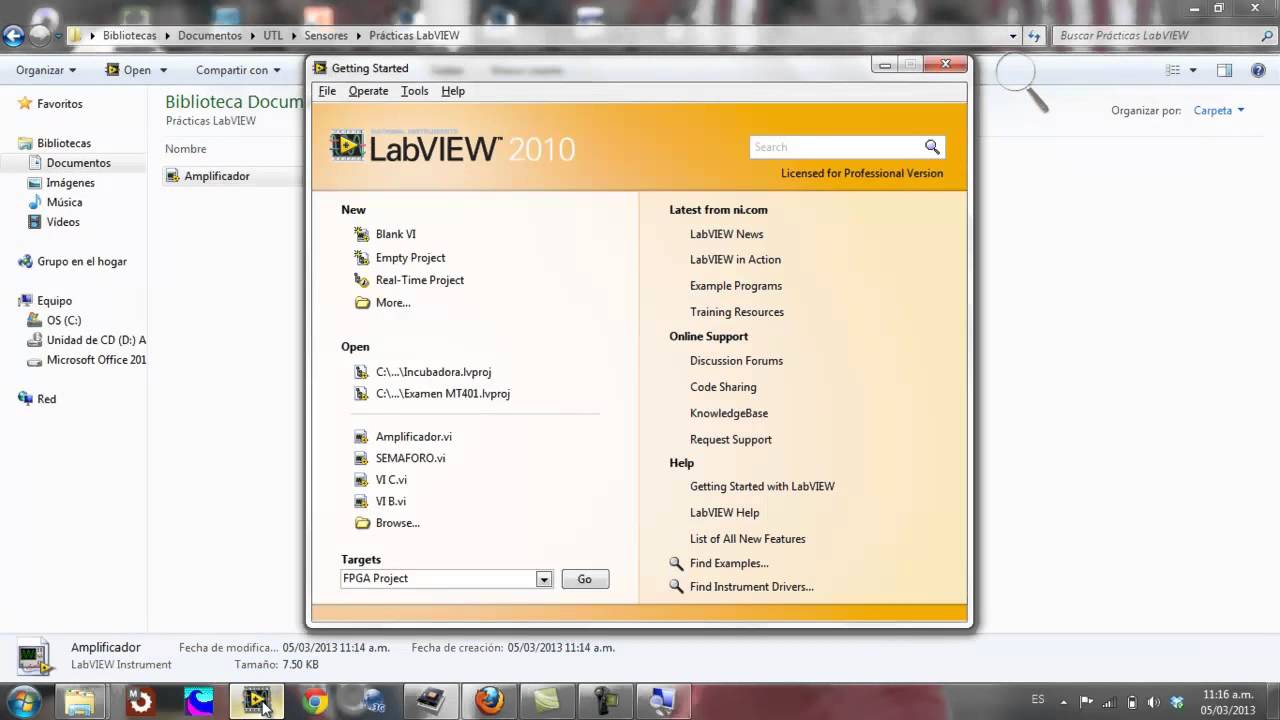Viewport: 1280px width, 720px height.
Task: Open the Code Sharing link
Action: click(723, 387)
